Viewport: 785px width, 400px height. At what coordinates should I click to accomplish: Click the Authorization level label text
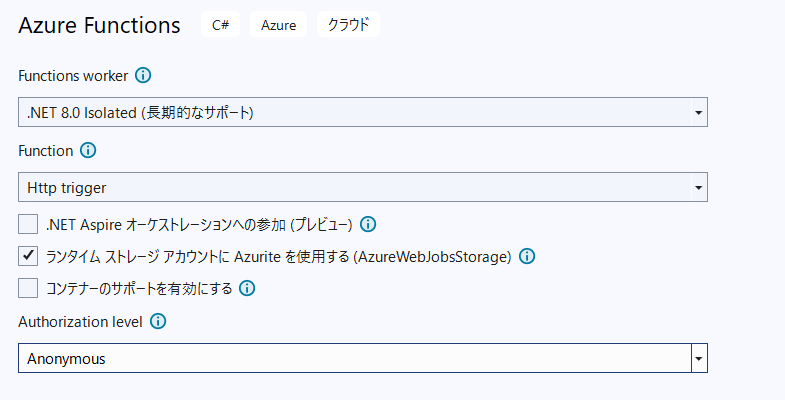(80, 322)
